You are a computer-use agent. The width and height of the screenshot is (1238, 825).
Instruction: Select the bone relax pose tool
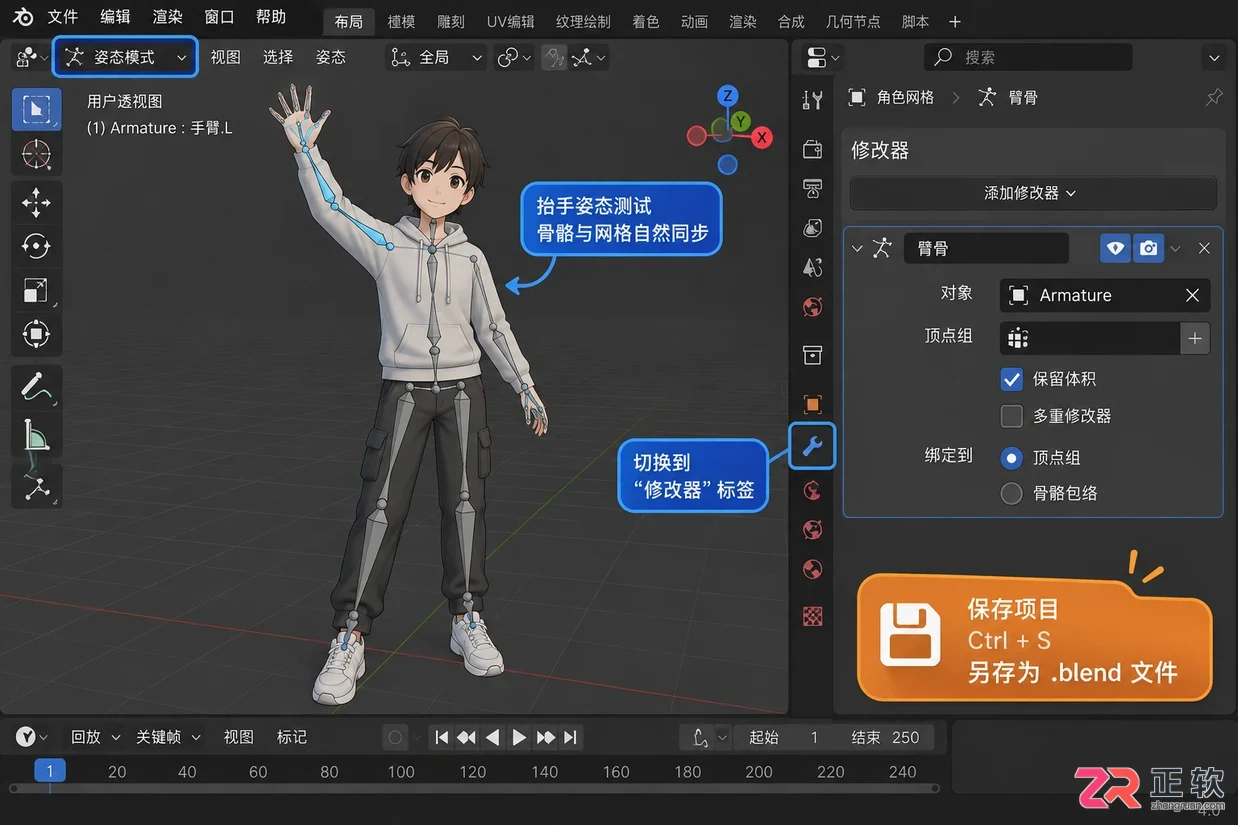(36, 487)
